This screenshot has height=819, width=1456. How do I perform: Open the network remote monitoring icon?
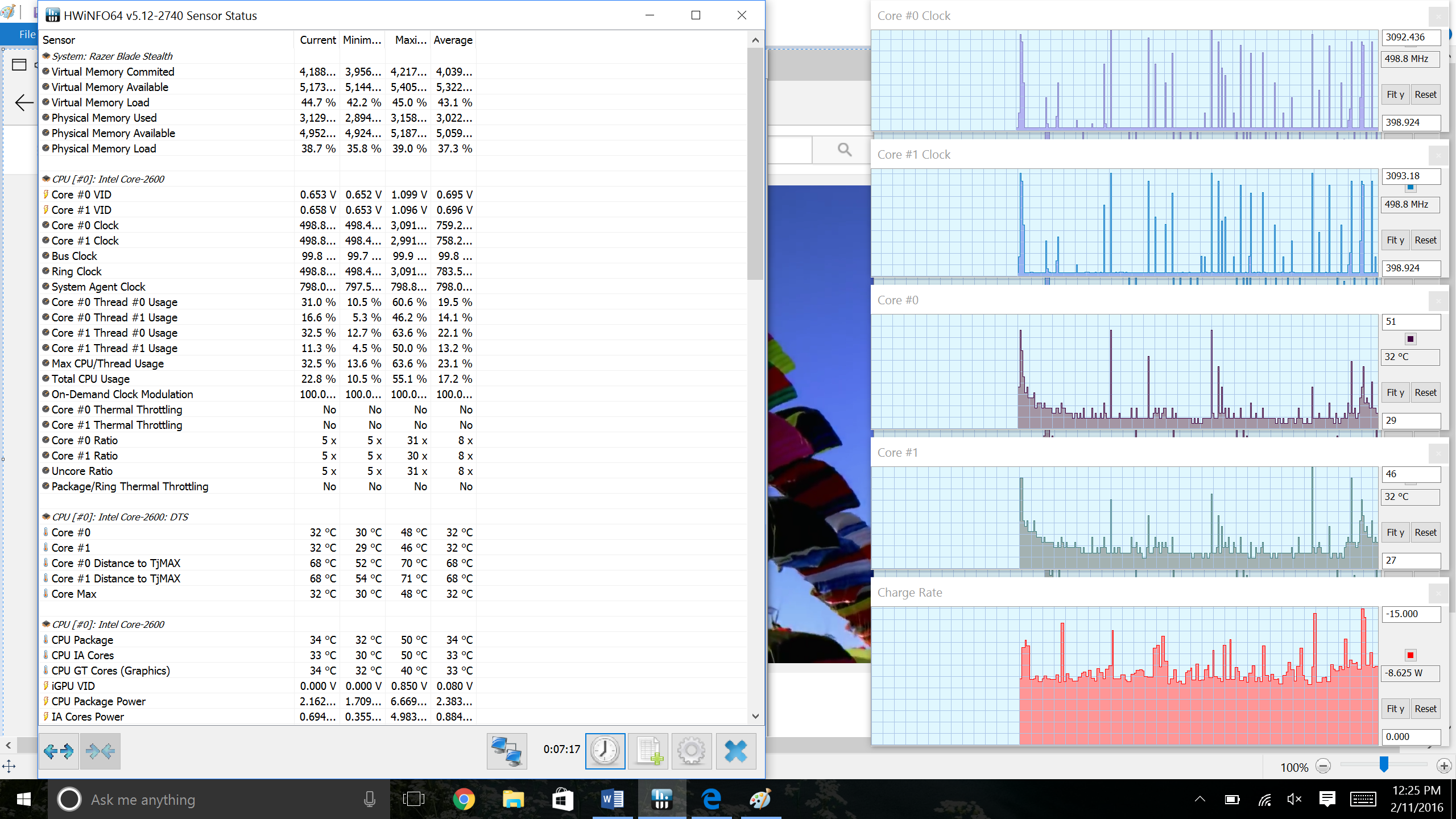click(x=506, y=751)
